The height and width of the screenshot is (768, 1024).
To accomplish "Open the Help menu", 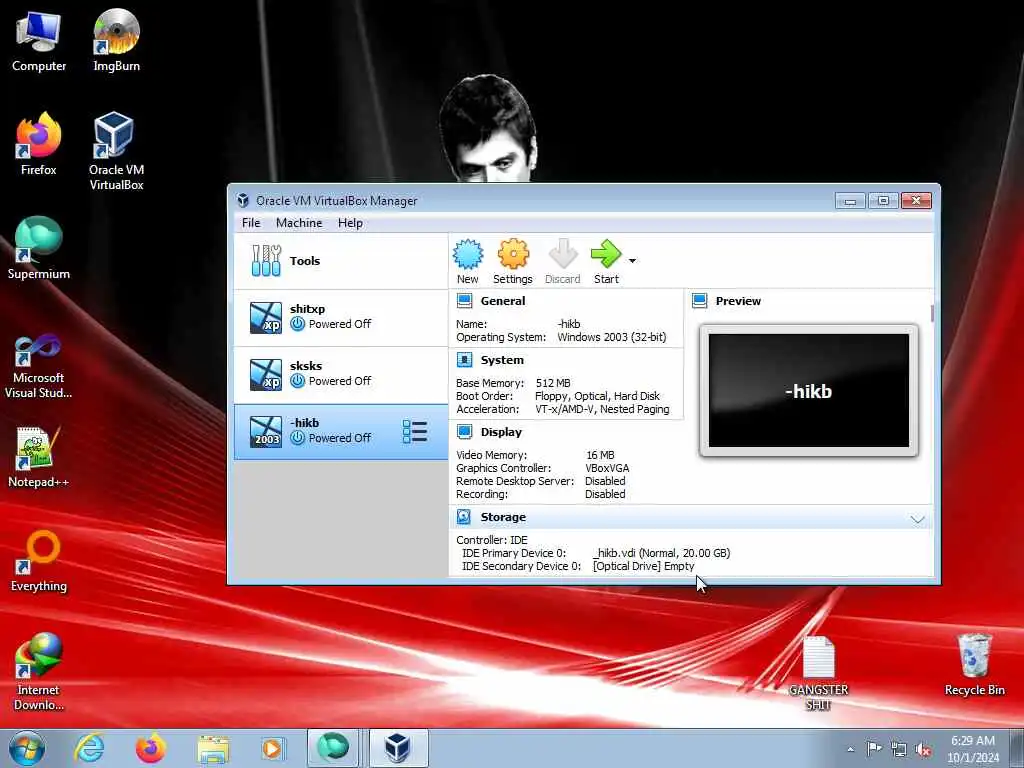I will tap(350, 223).
